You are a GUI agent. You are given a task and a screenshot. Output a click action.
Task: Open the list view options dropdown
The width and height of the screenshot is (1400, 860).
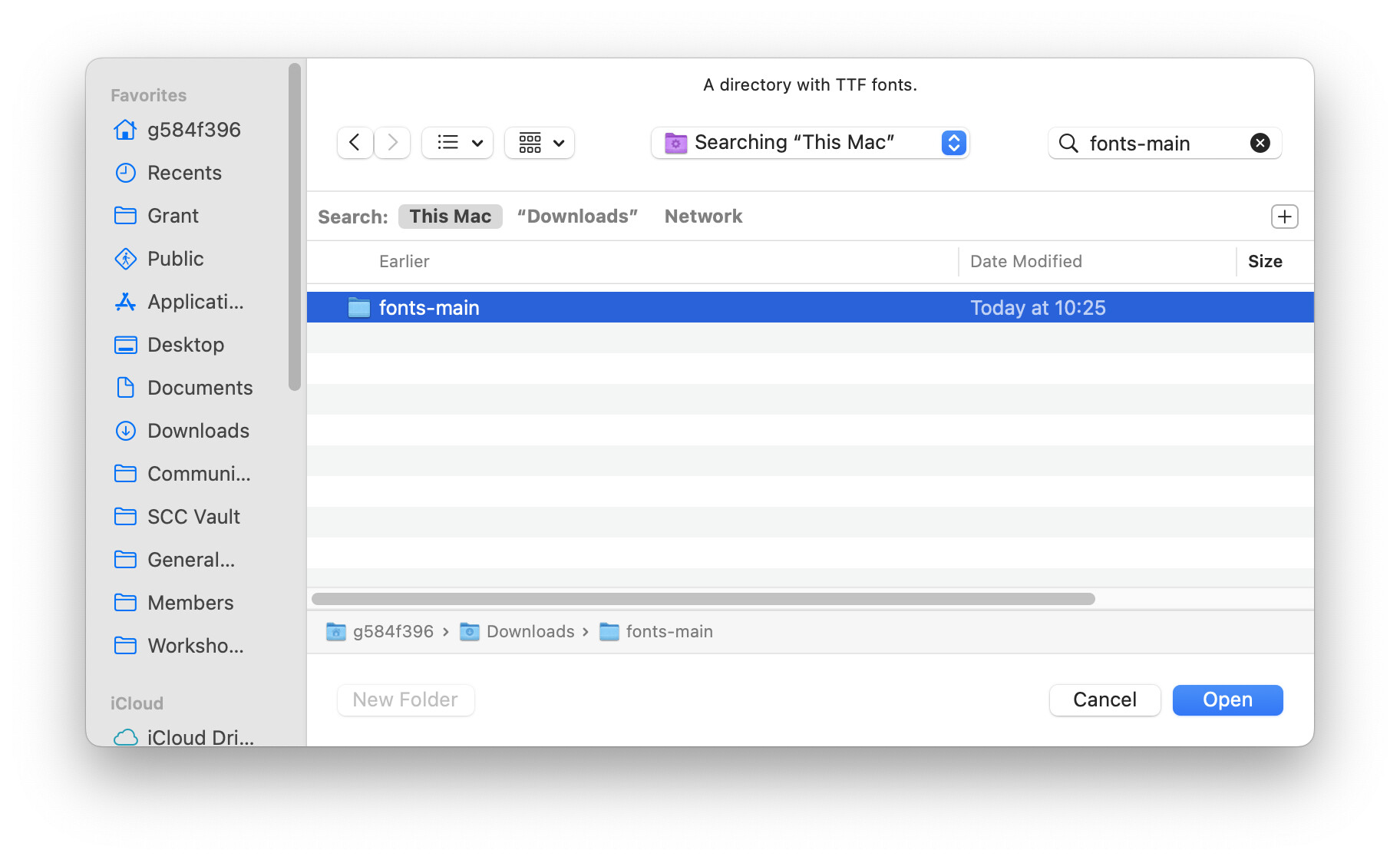click(457, 143)
